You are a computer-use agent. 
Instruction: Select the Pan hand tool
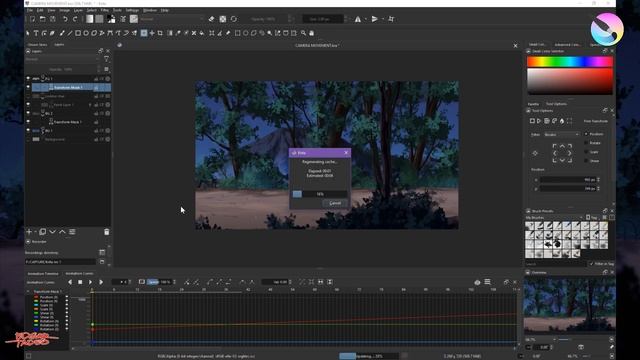coord(312,33)
